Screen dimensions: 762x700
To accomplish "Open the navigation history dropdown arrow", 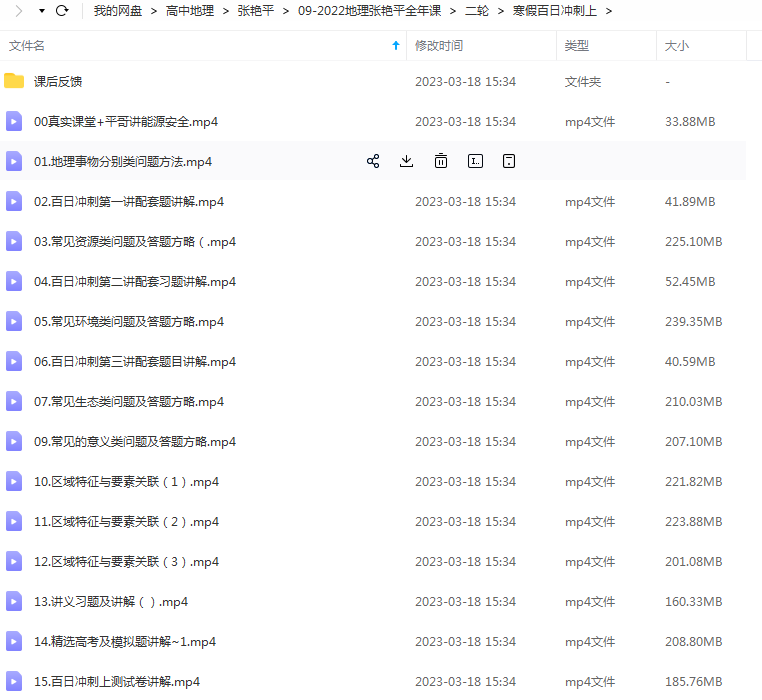I will coord(41,11).
